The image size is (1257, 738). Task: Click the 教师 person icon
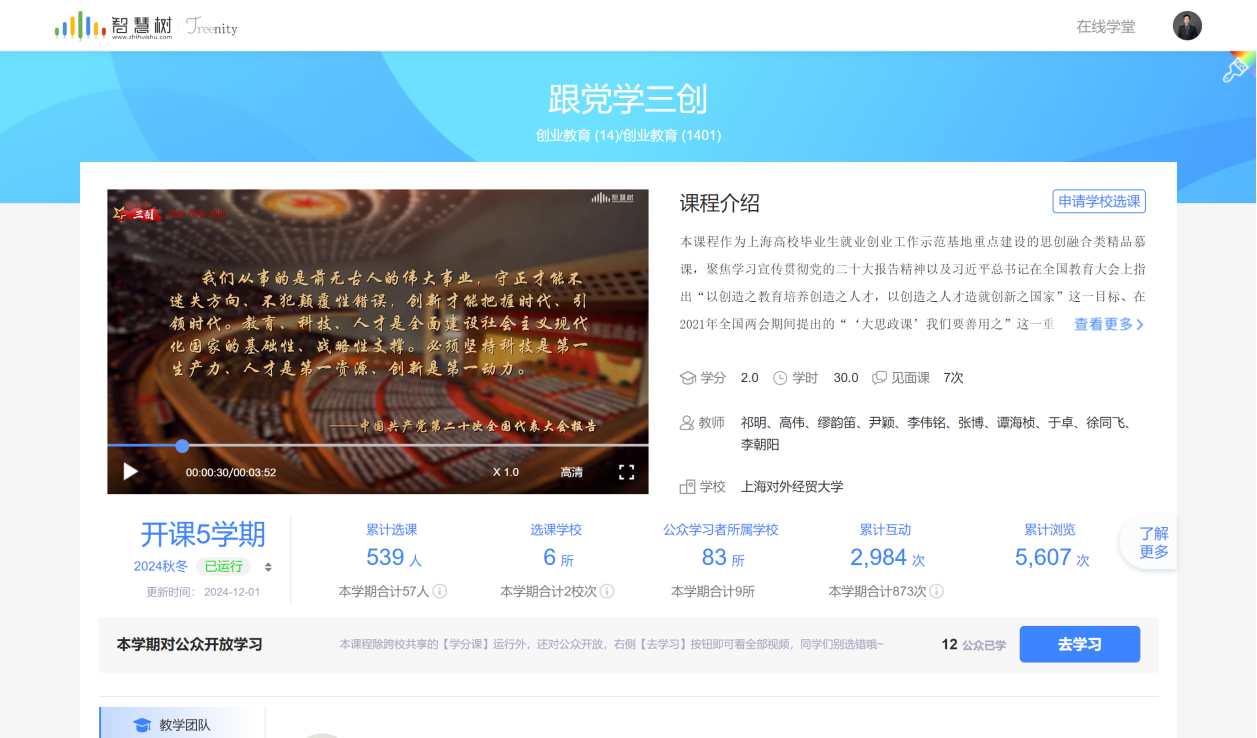(x=687, y=423)
